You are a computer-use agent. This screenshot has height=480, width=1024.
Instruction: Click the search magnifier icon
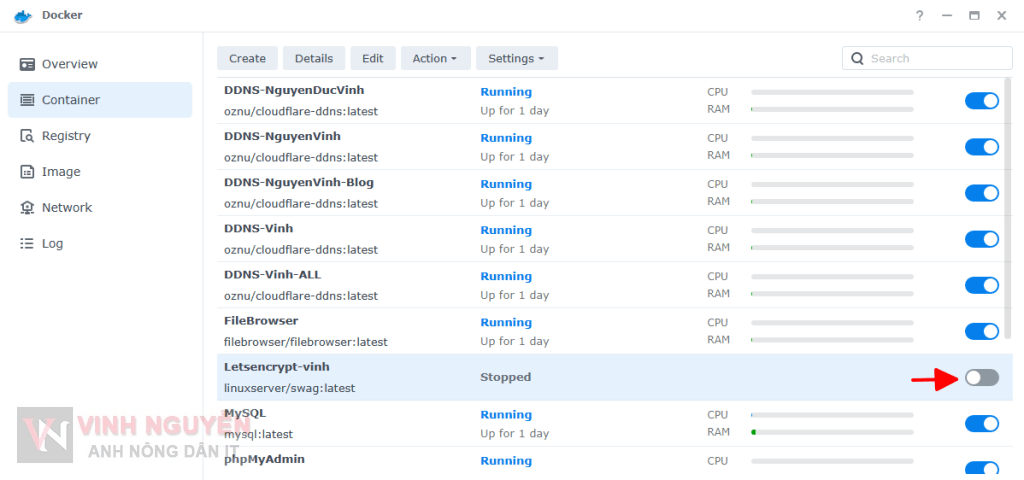pyautogui.click(x=857, y=59)
